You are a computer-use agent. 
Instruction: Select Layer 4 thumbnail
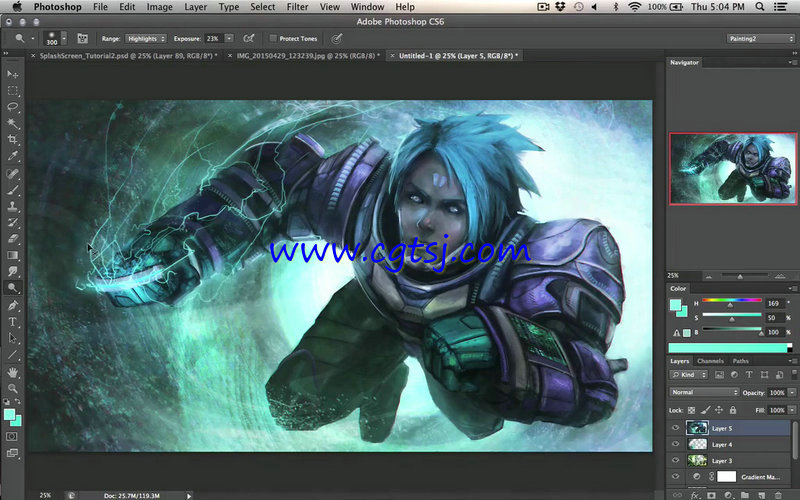tap(697, 444)
